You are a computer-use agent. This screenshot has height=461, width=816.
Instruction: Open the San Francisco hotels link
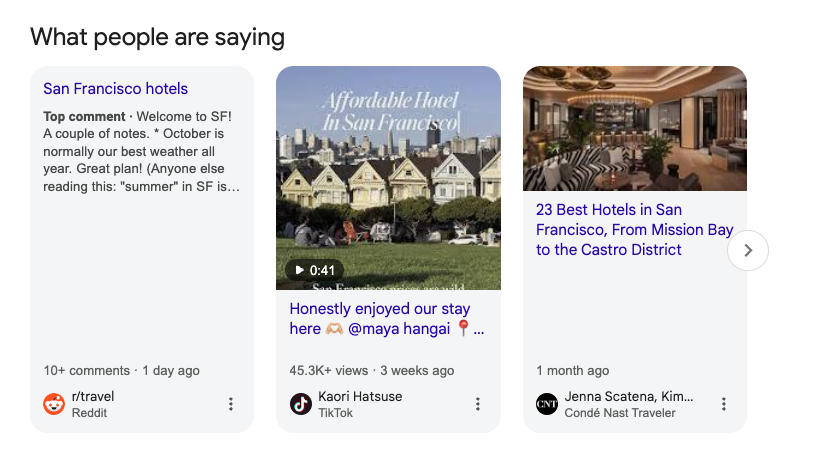coord(115,89)
